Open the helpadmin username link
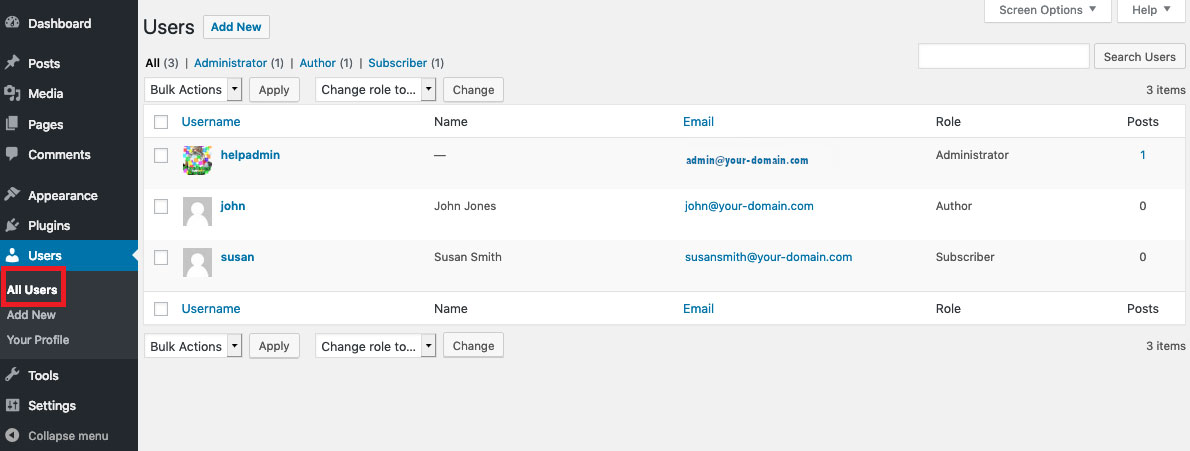1190x451 pixels. point(250,155)
